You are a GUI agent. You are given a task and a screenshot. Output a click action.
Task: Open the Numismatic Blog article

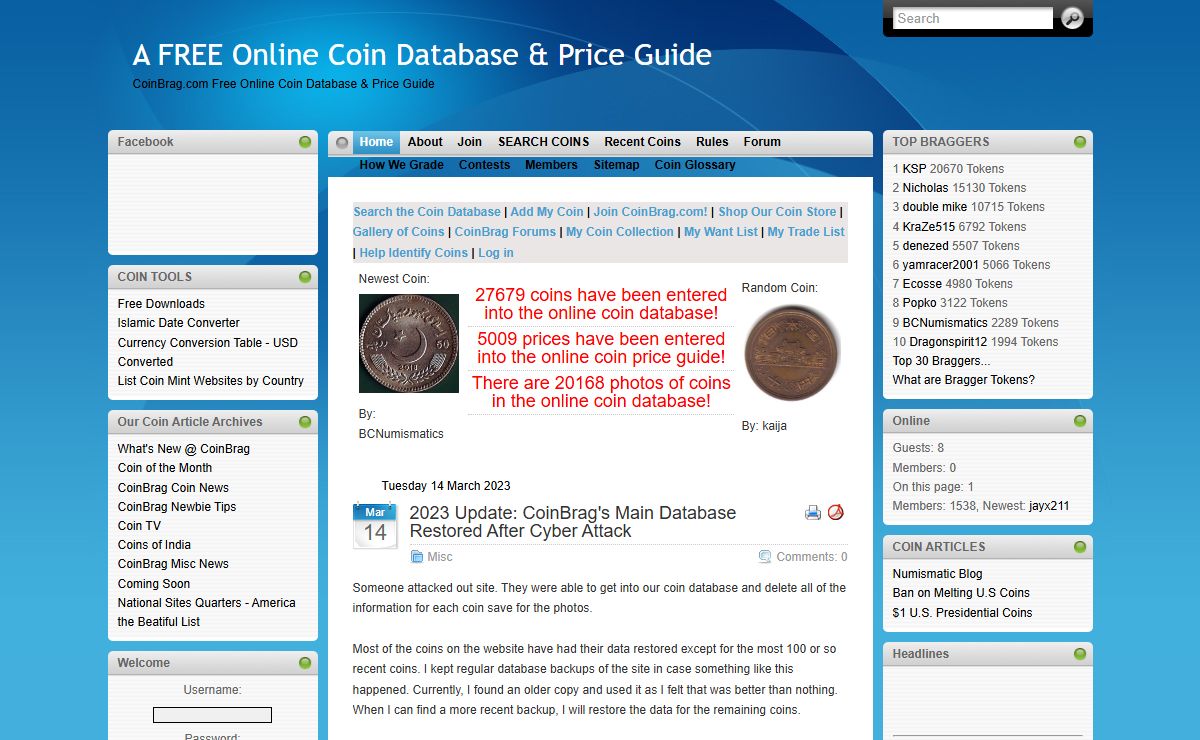(938, 574)
